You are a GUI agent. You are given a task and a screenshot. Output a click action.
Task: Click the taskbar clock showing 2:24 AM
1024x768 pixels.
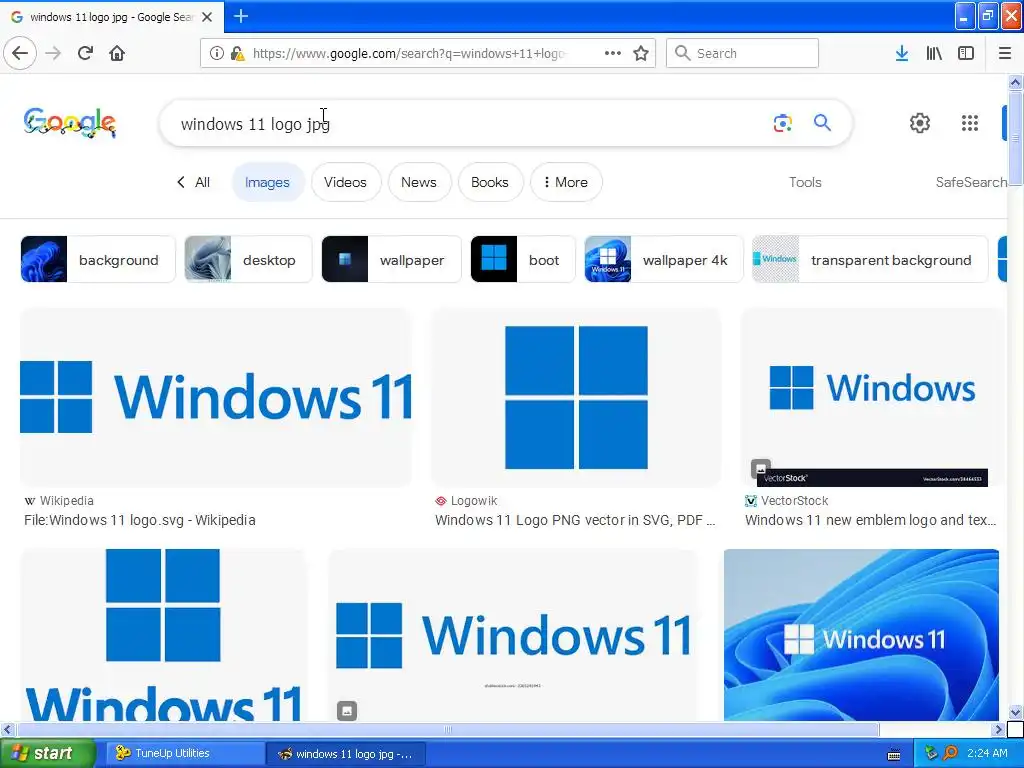(x=987, y=754)
